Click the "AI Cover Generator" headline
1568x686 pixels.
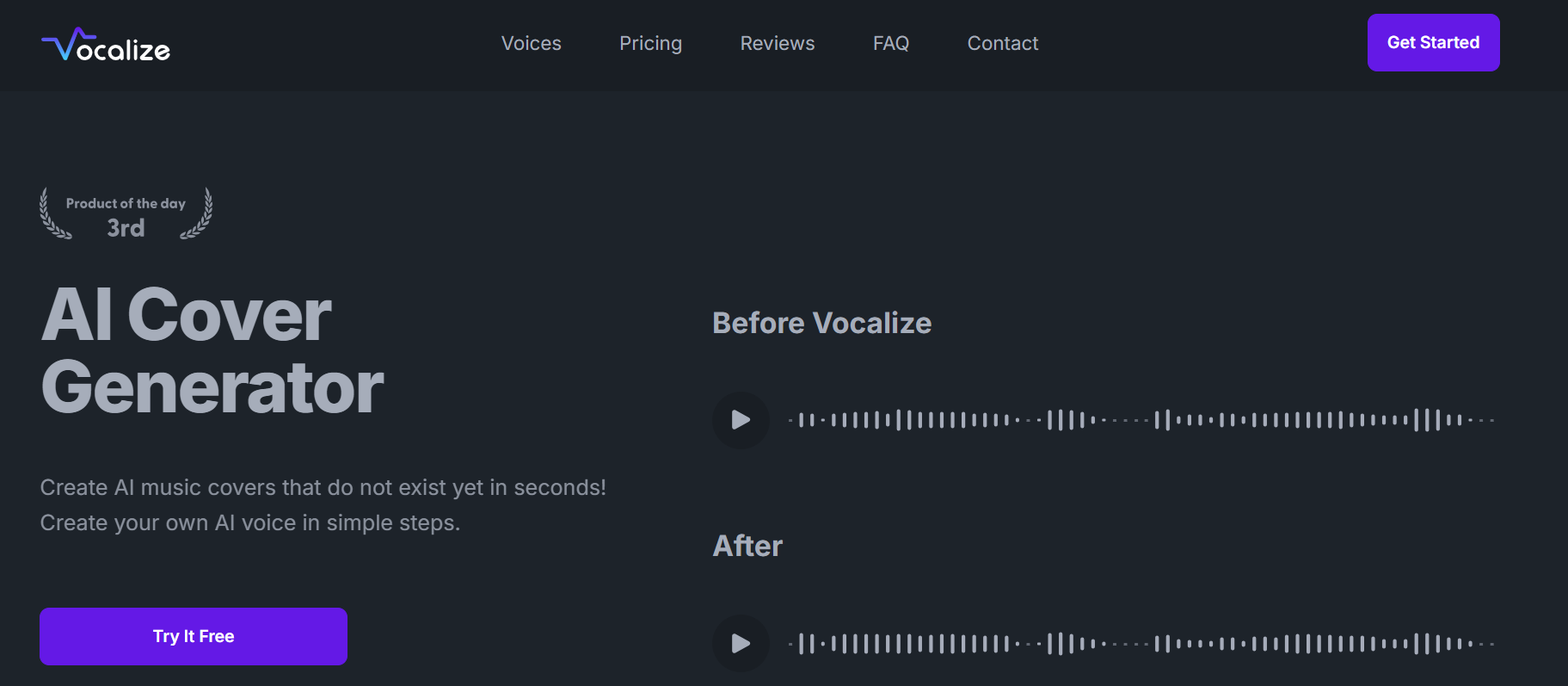[212, 351]
